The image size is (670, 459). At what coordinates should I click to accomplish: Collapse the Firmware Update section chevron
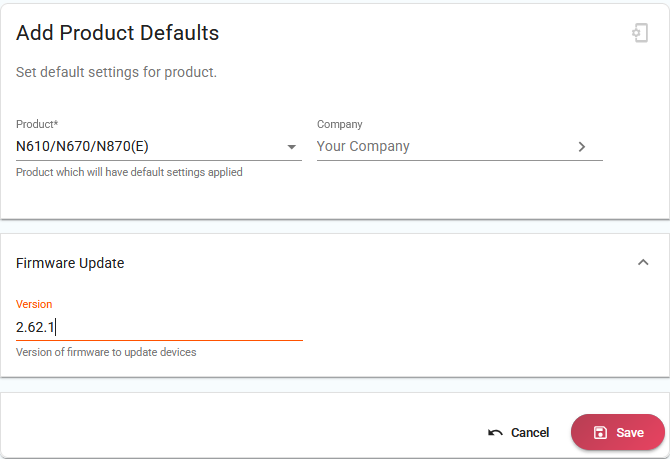tap(643, 262)
